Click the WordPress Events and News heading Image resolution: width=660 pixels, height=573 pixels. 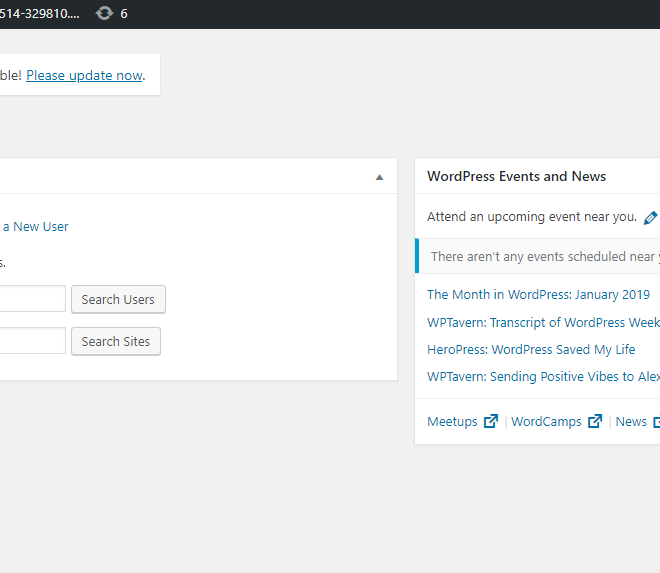coord(516,176)
